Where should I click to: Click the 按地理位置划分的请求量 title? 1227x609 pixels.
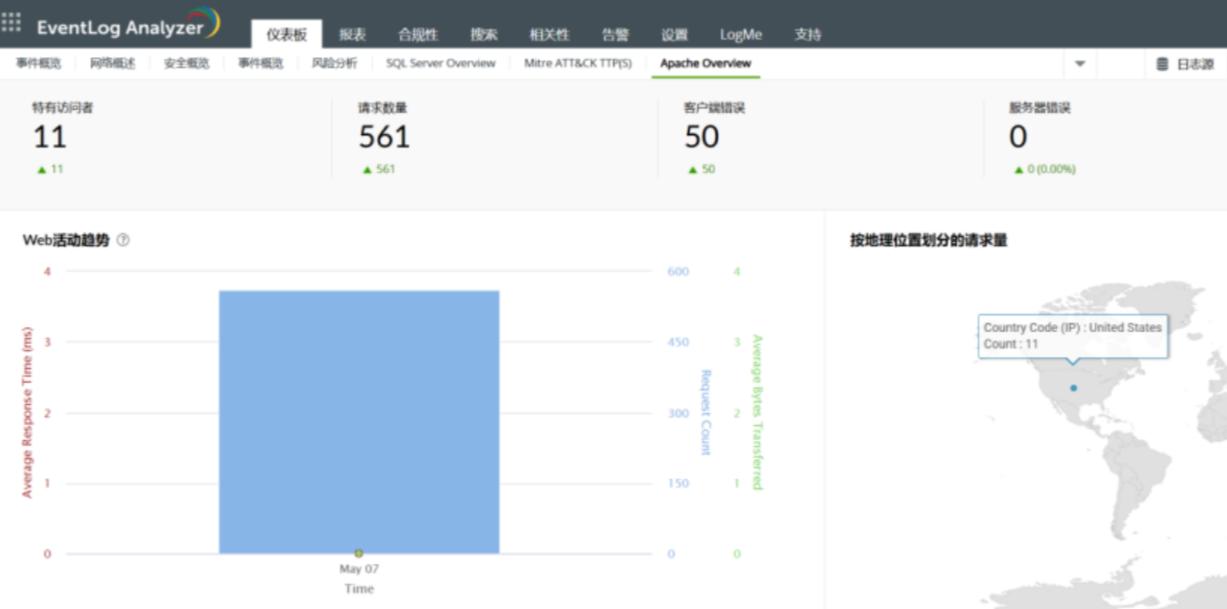[x=929, y=240]
